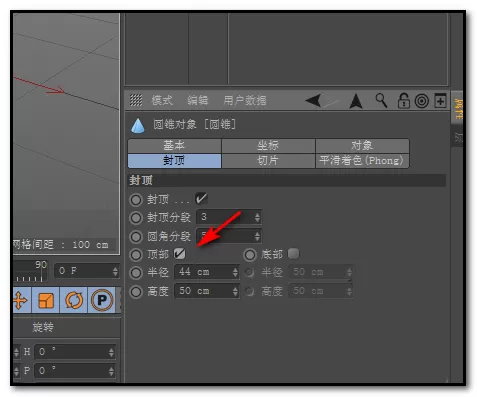The height and width of the screenshot is (397, 477).
Task: Click keyframe circle beside 封顶
Action: 136,200
